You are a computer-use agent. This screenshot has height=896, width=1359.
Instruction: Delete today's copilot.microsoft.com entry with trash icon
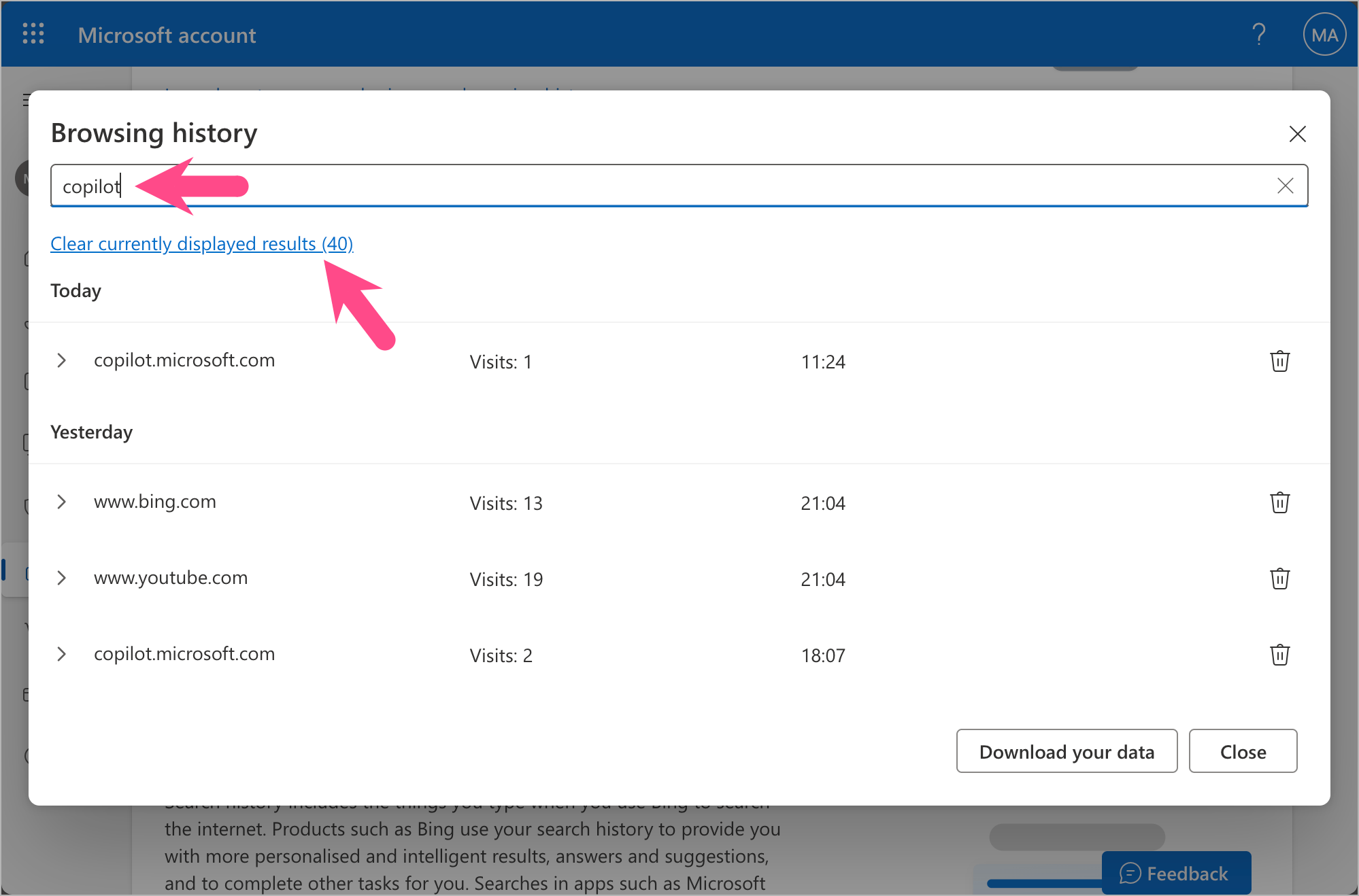[x=1279, y=361]
